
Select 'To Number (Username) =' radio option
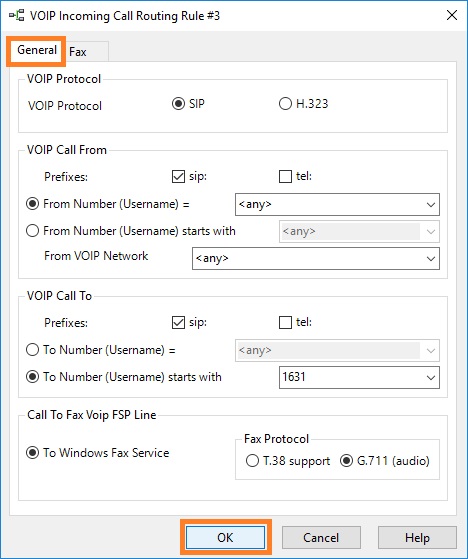click(32, 350)
